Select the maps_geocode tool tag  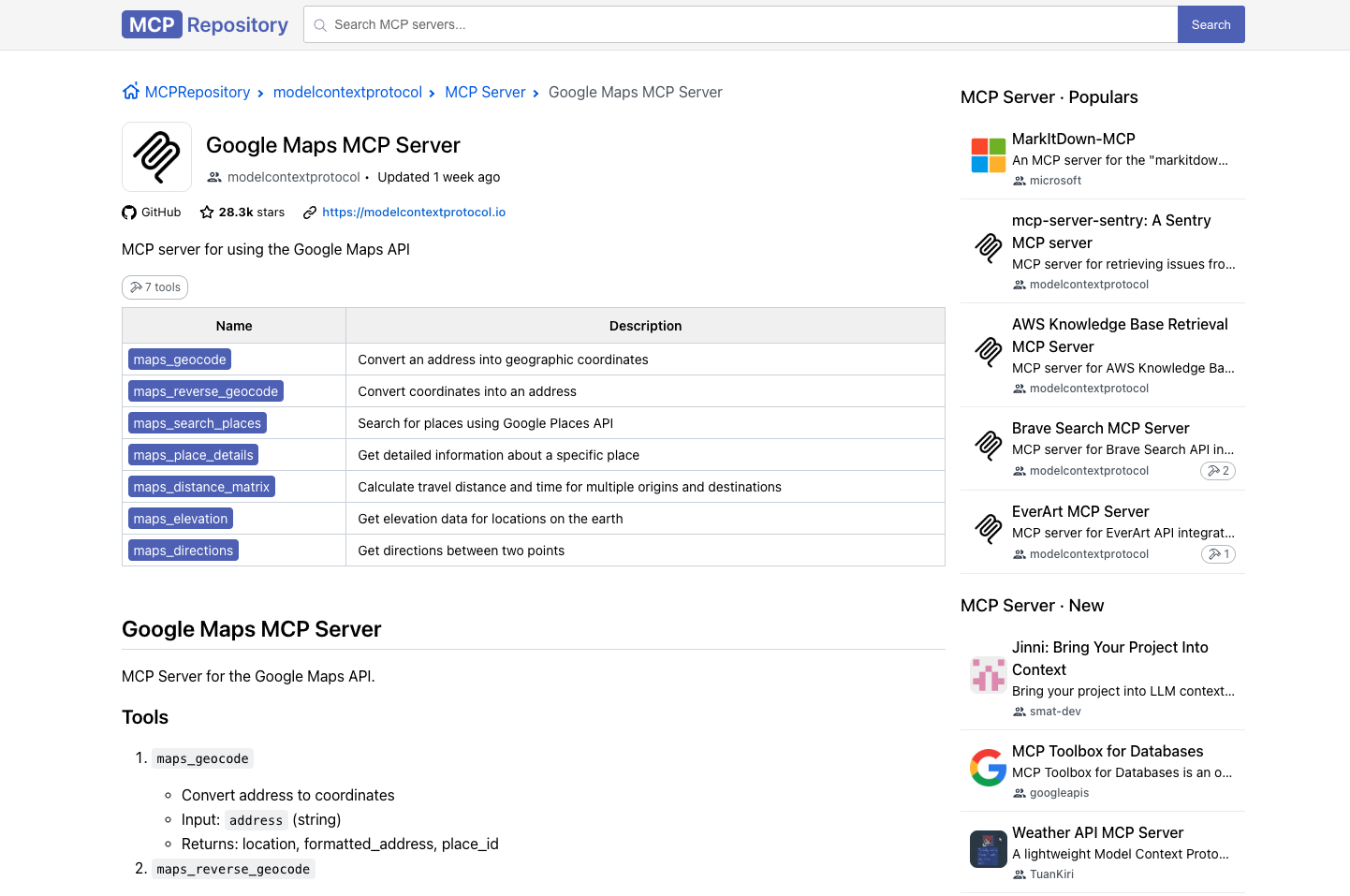(180, 360)
